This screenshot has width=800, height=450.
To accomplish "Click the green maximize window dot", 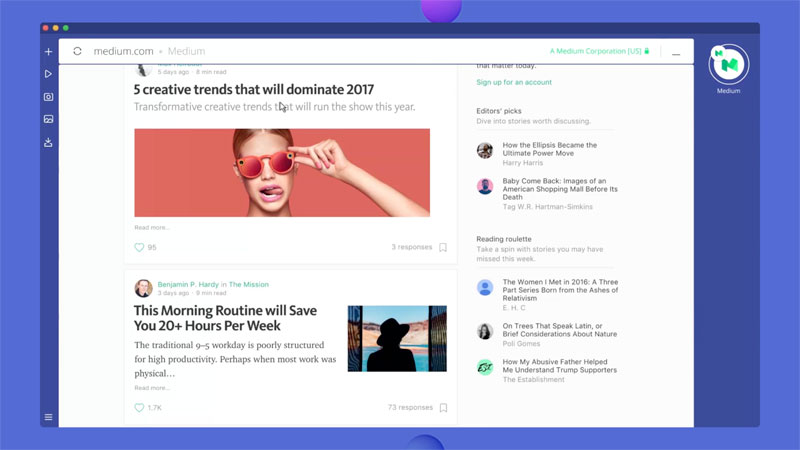I will 66,28.
